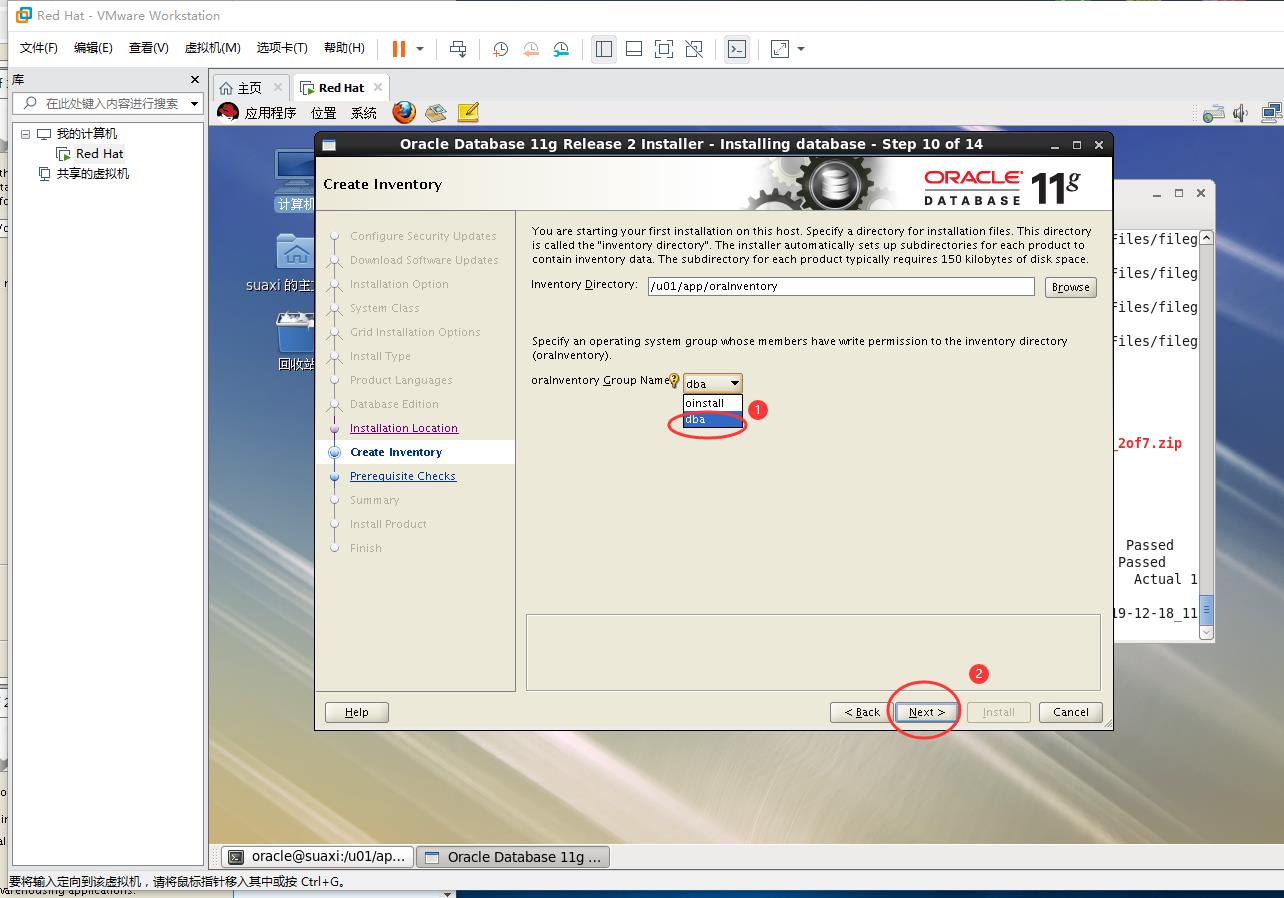The height and width of the screenshot is (898, 1284).
Task: Click the help icon beside oraInventory Group Name
Action: [674, 381]
